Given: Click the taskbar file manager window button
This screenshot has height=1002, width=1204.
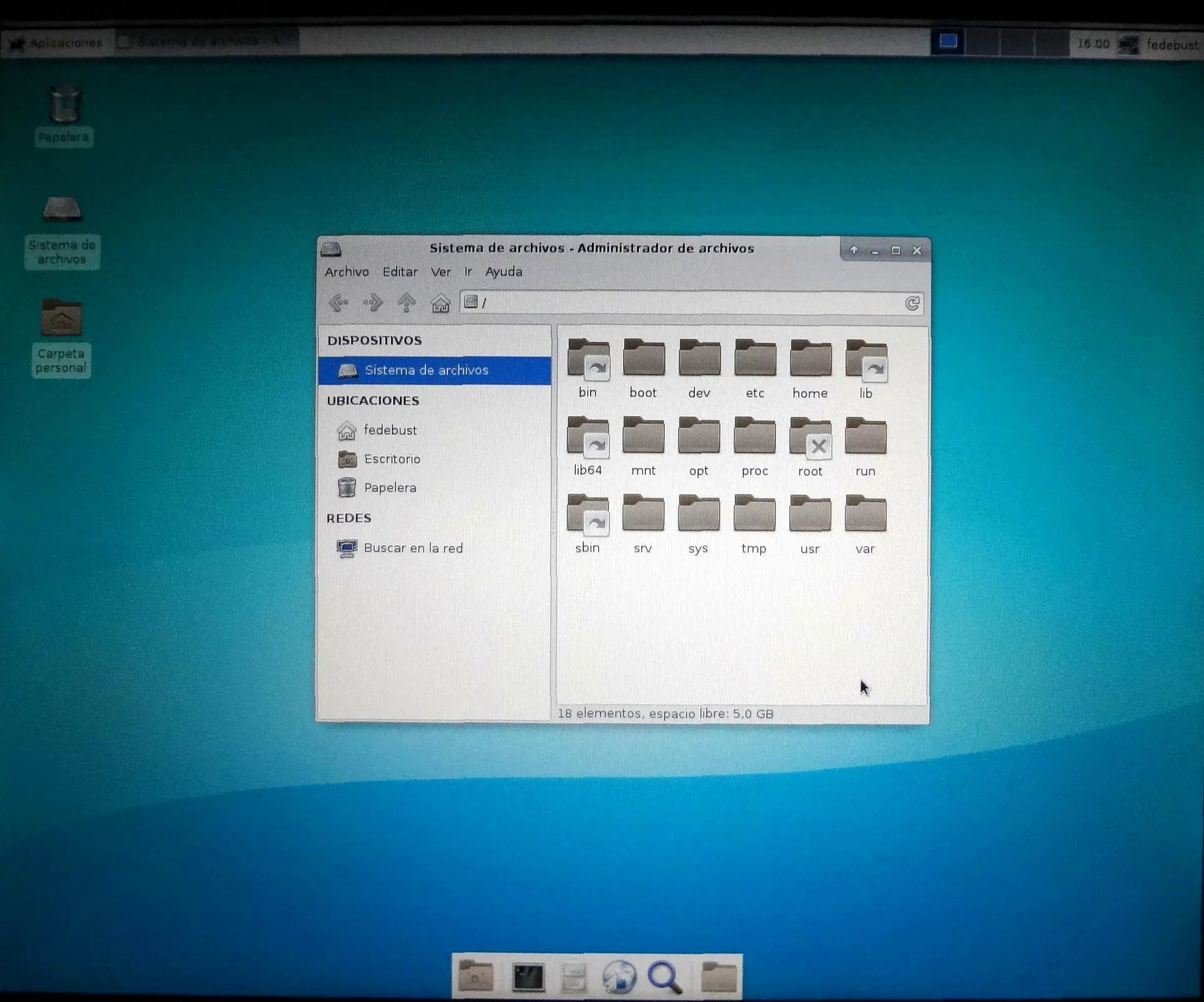Looking at the screenshot, I should pos(208,42).
